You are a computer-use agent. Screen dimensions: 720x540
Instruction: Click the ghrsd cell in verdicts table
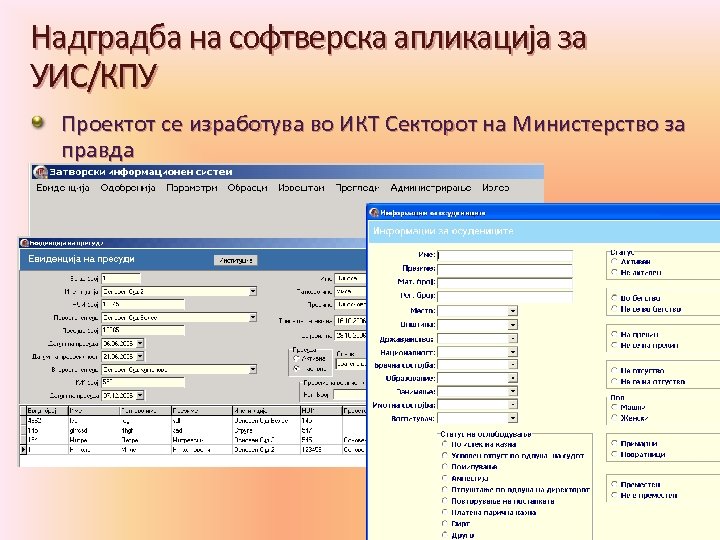[94, 431]
